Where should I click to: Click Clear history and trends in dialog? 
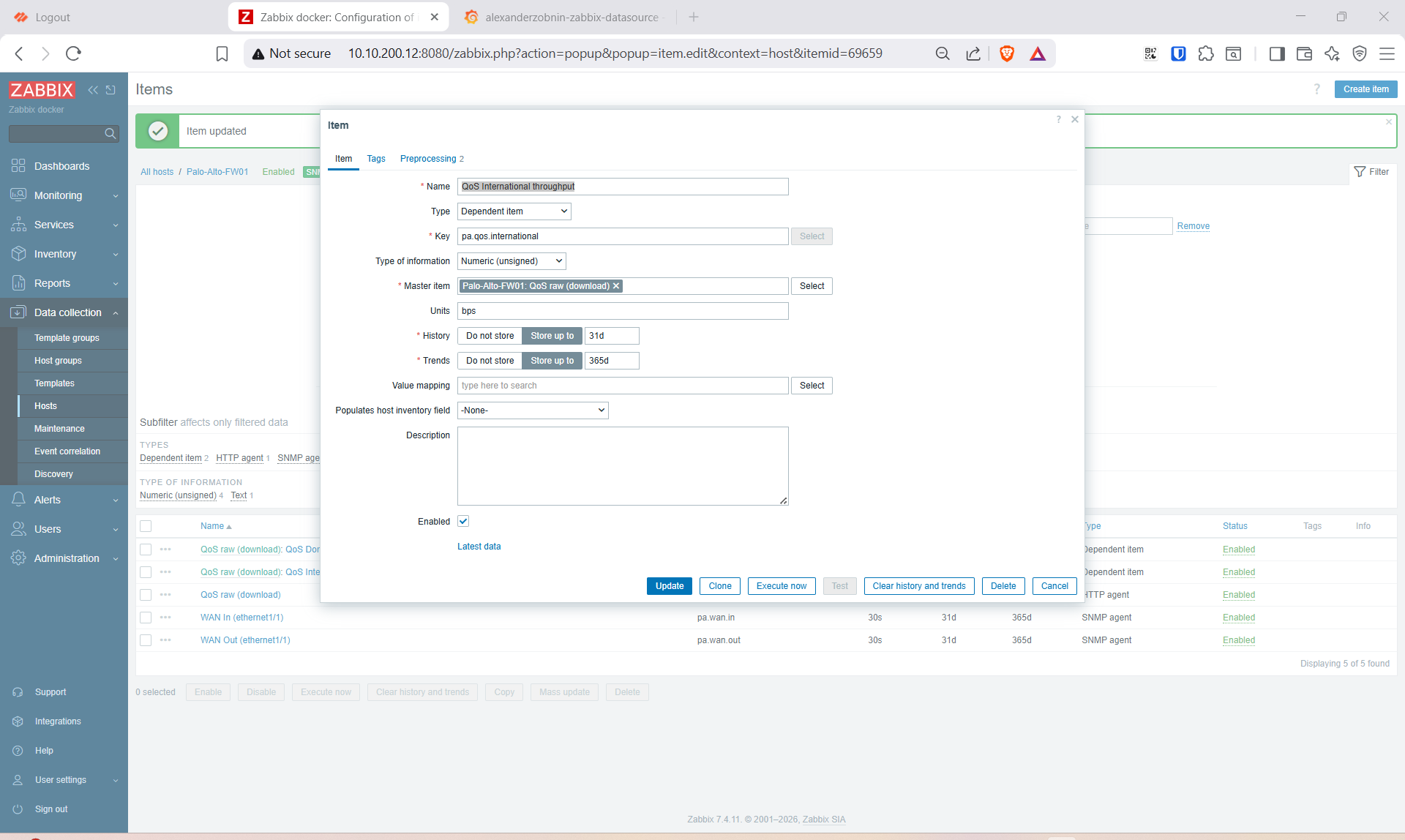(x=919, y=586)
